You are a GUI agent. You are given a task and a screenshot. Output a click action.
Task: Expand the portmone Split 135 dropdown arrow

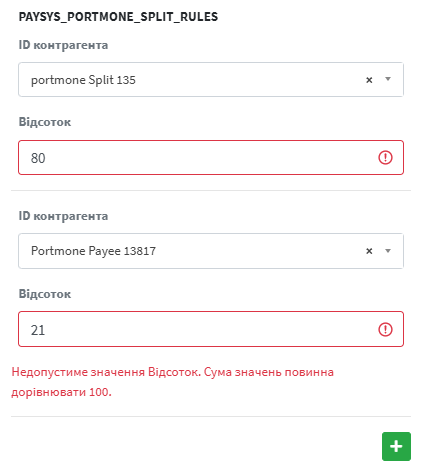[x=388, y=79]
